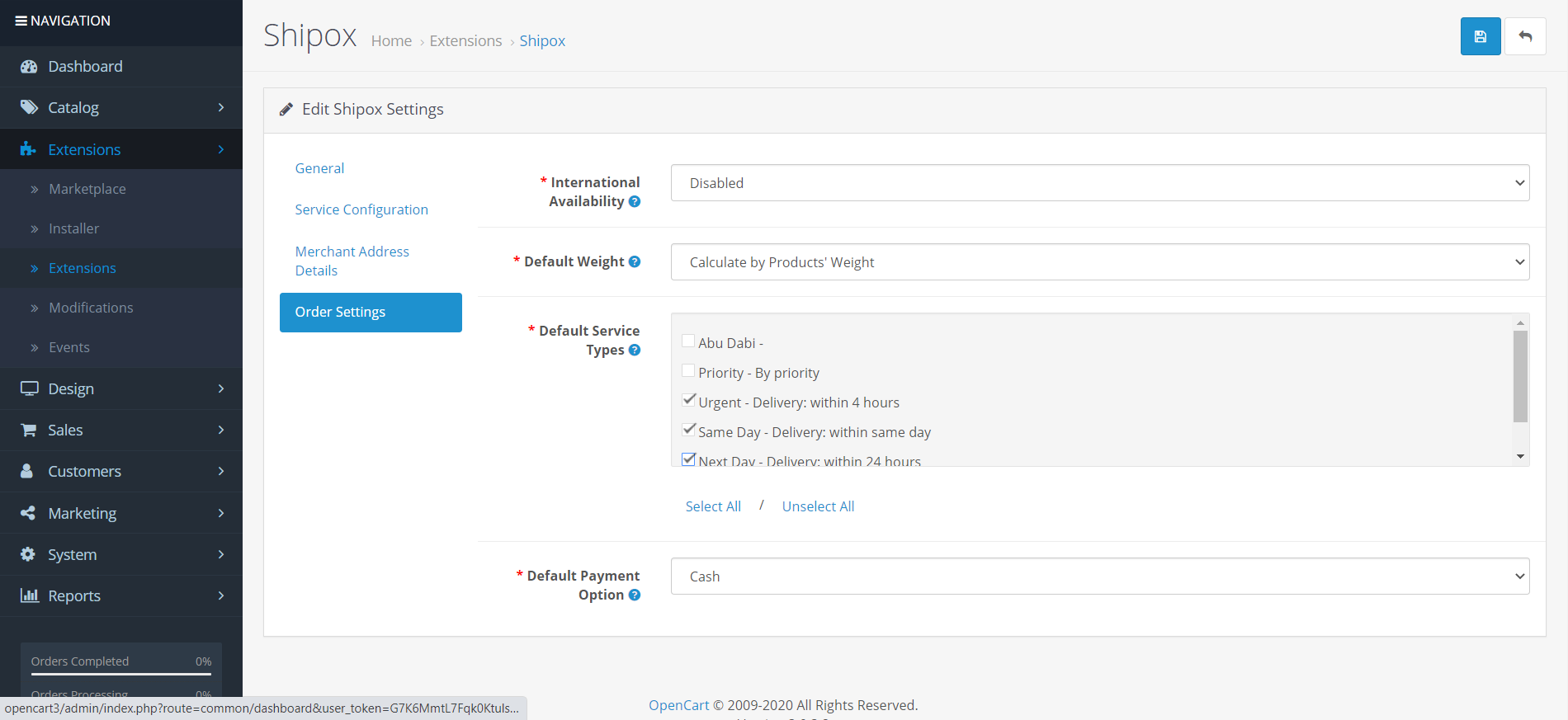1568x720 pixels.
Task: Go to Home breadcrumb
Action: [x=391, y=41]
